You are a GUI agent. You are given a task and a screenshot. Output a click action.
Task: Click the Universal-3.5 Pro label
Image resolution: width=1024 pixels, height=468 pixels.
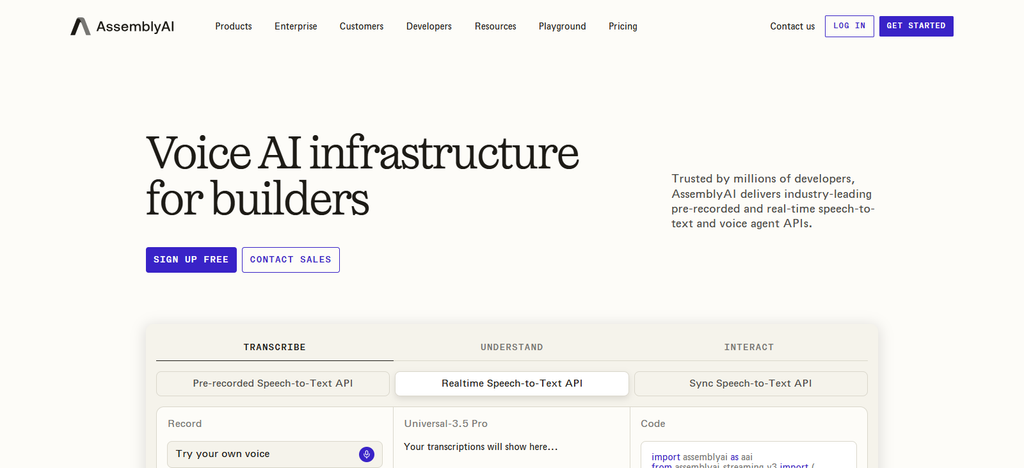[445, 424]
